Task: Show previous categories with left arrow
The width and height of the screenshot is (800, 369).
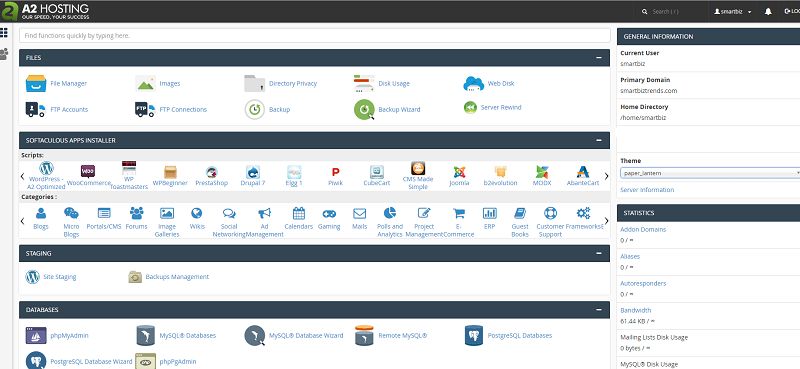Action: pos(22,221)
